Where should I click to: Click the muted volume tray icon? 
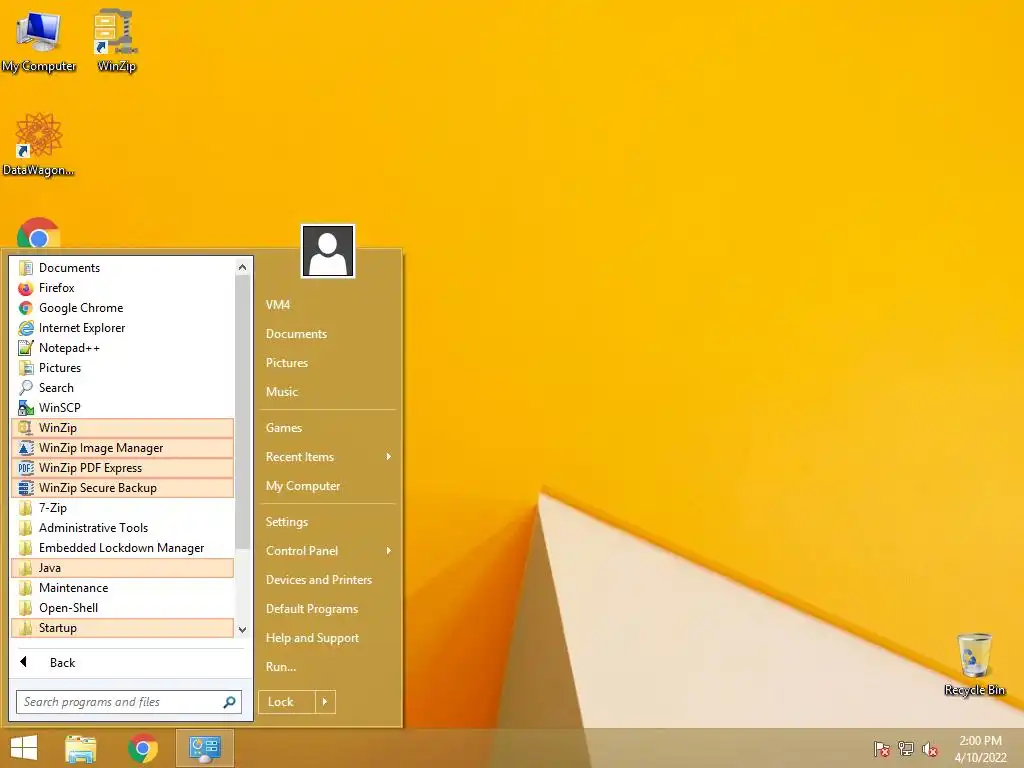click(x=930, y=749)
